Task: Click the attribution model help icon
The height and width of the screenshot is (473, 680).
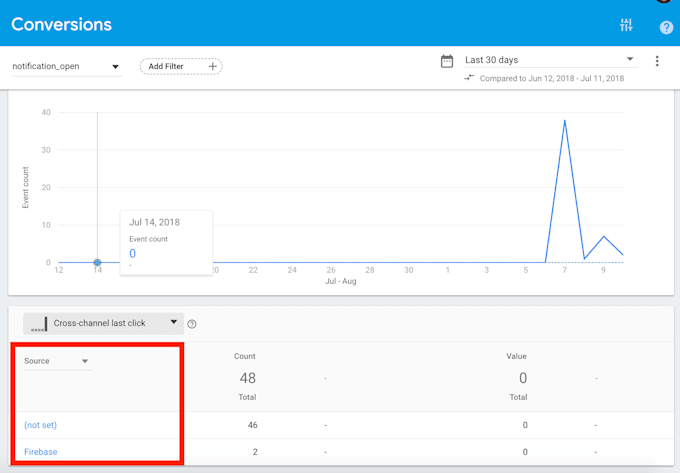Action: click(192, 324)
